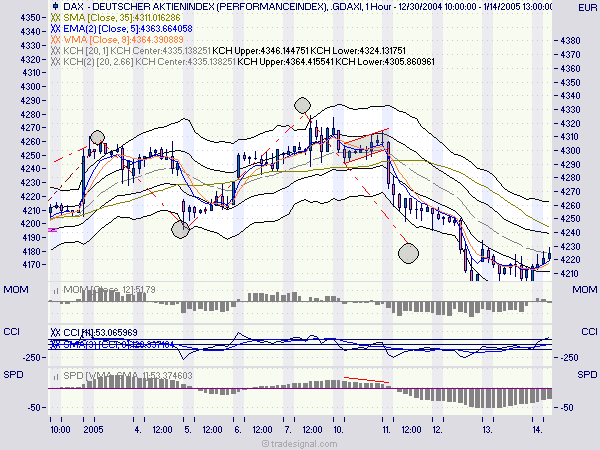
Task: Click the magenta marker near the 4200 level
Action: [52, 230]
